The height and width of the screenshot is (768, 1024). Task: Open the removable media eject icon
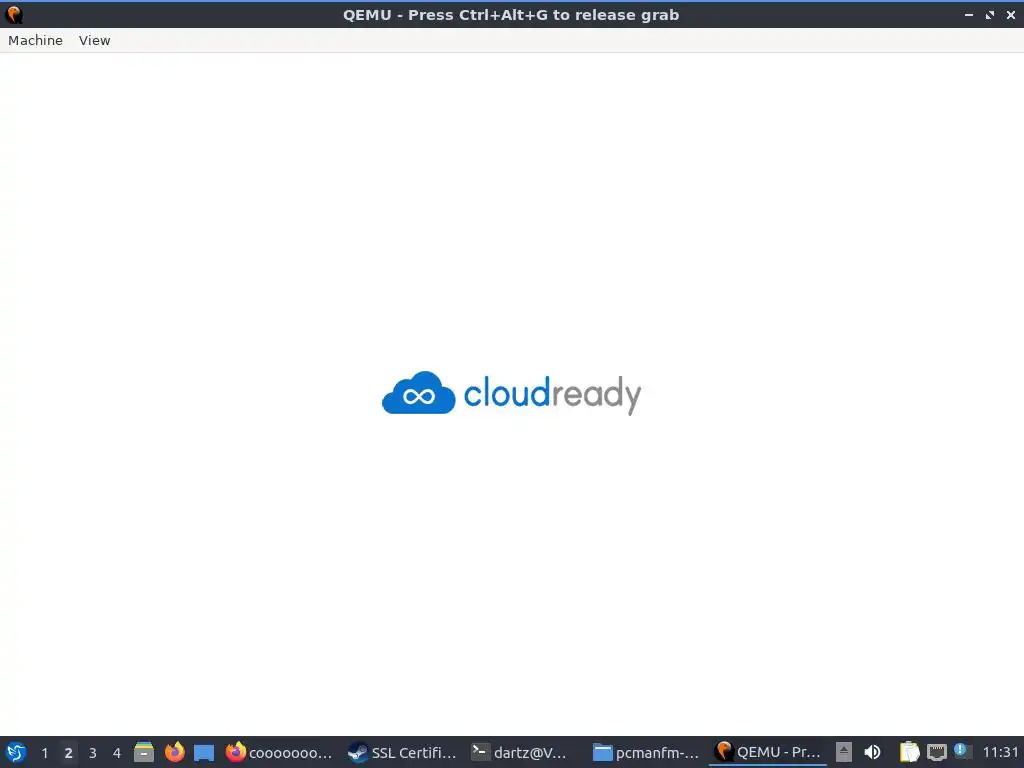pyautogui.click(x=844, y=752)
